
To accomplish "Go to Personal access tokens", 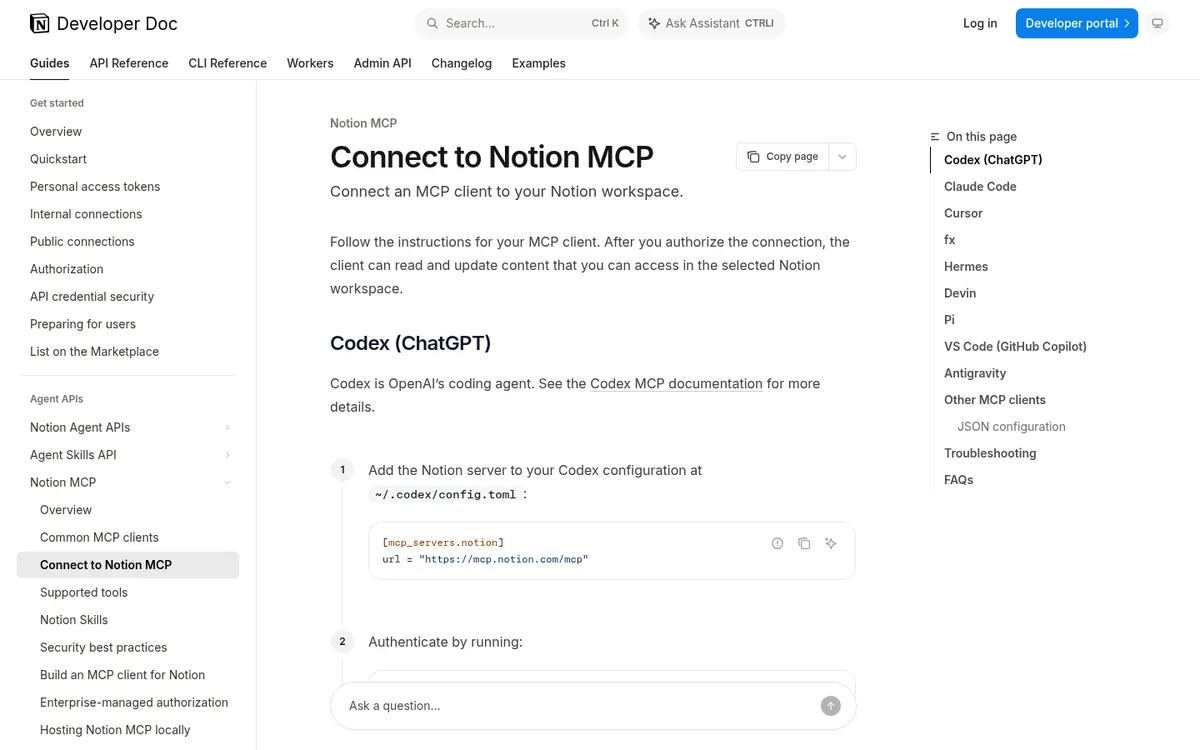I will [x=95, y=187].
